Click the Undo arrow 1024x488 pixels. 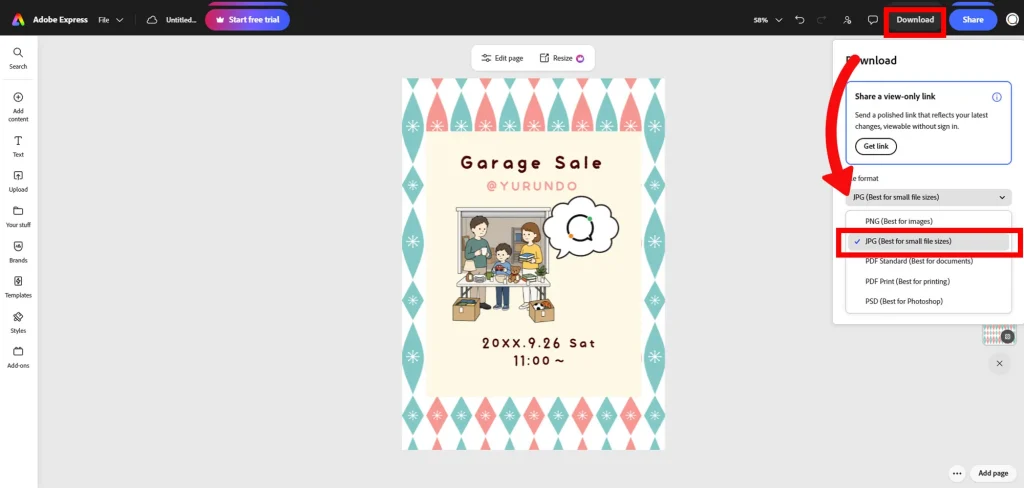(x=800, y=20)
